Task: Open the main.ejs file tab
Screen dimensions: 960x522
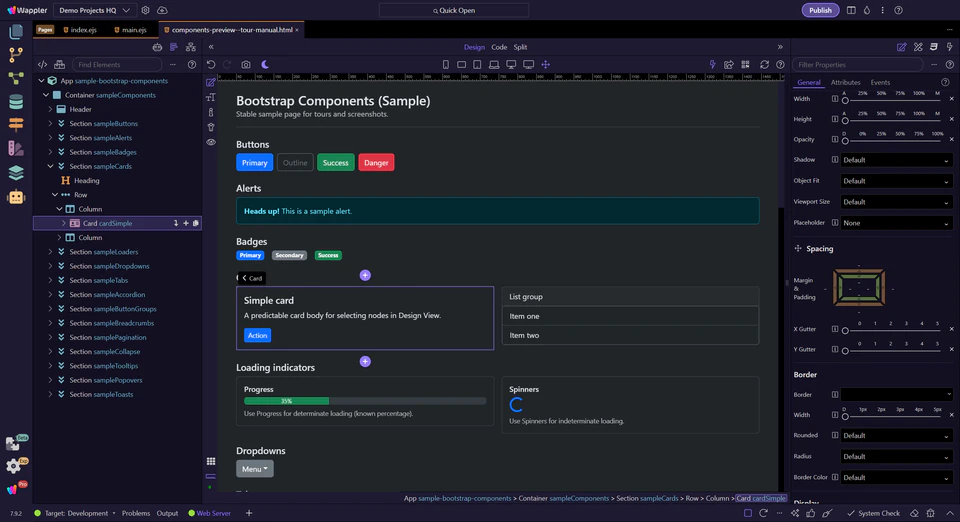Action: coord(130,30)
